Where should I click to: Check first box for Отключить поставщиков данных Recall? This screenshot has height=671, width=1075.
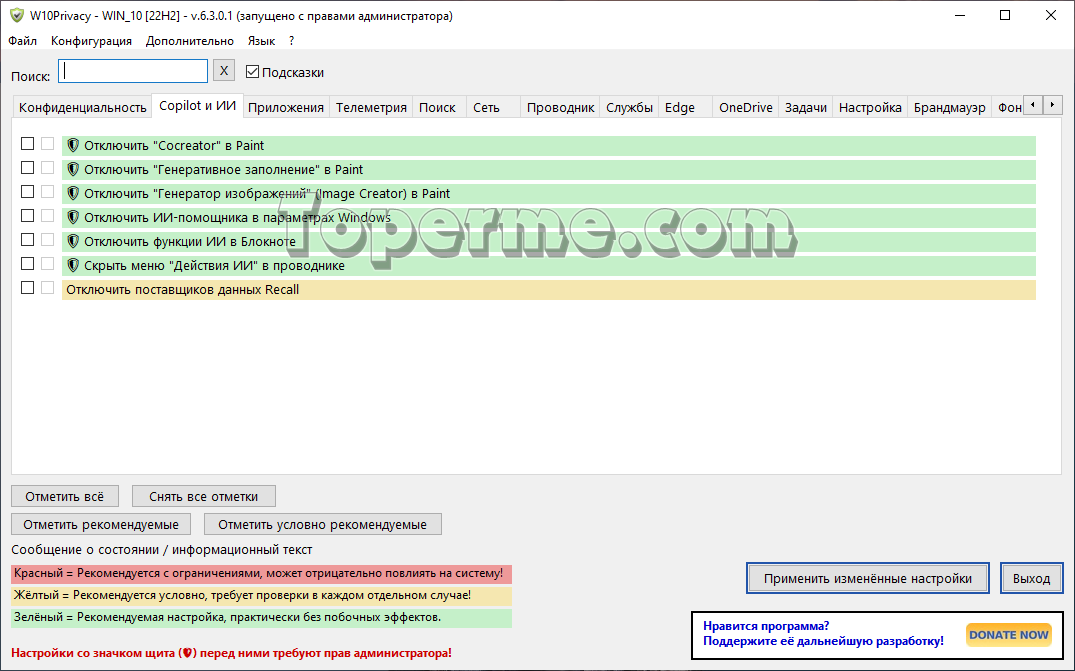27,288
